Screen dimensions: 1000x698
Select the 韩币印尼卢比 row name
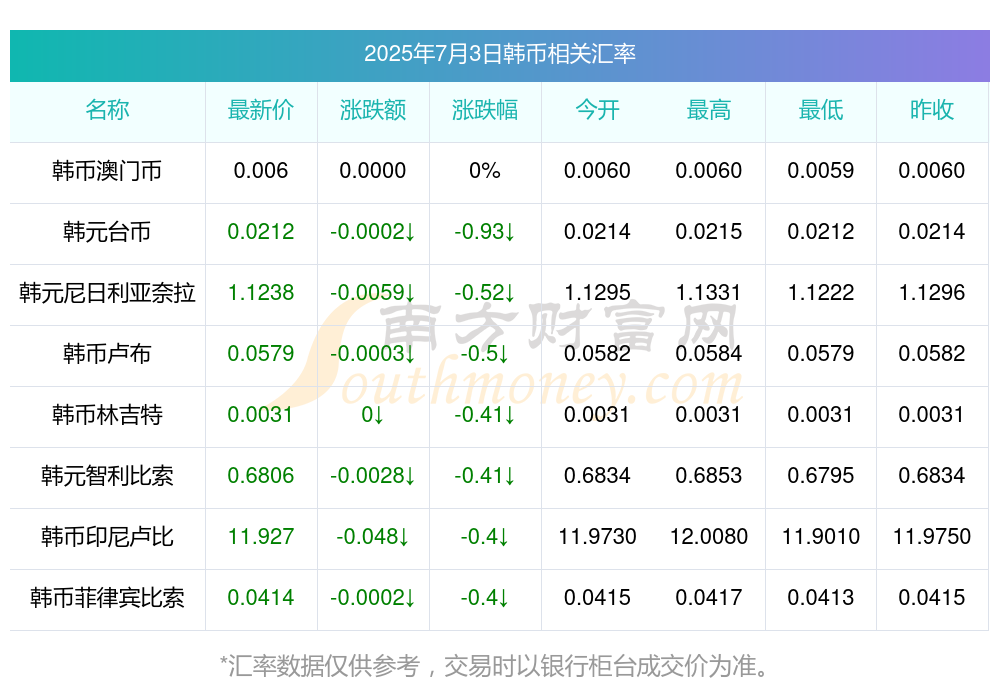[x=107, y=537]
